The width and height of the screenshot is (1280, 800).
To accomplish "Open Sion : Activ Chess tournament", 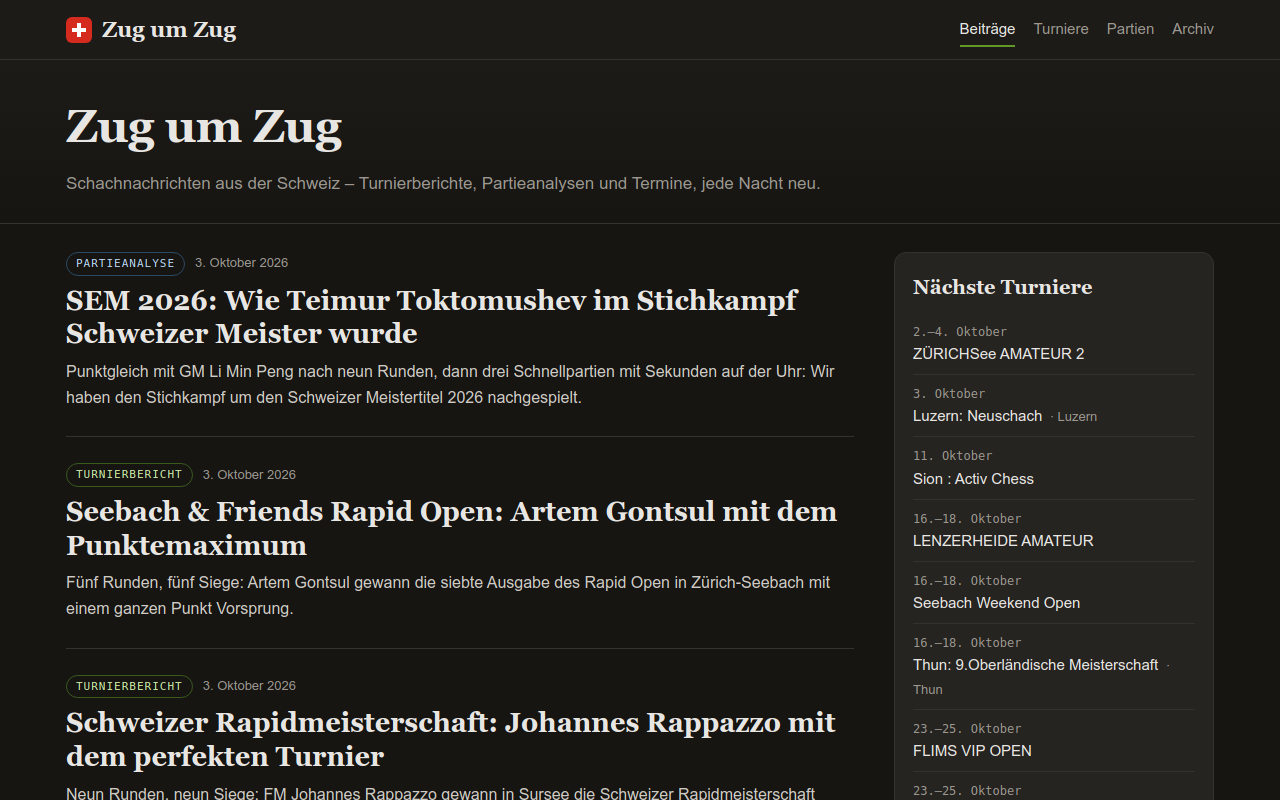I will (x=973, y=479).
